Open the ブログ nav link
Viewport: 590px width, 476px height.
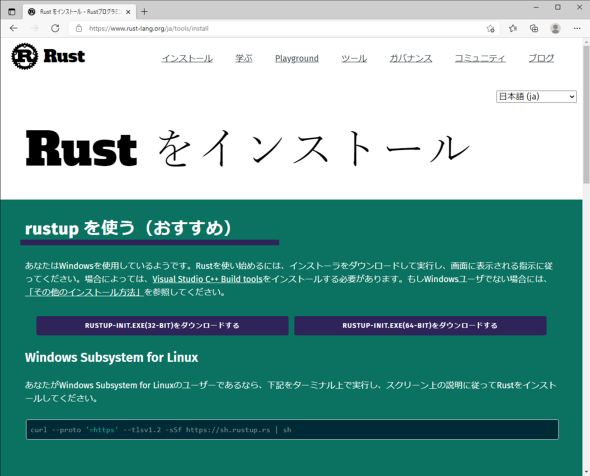(x=541, y=59)
